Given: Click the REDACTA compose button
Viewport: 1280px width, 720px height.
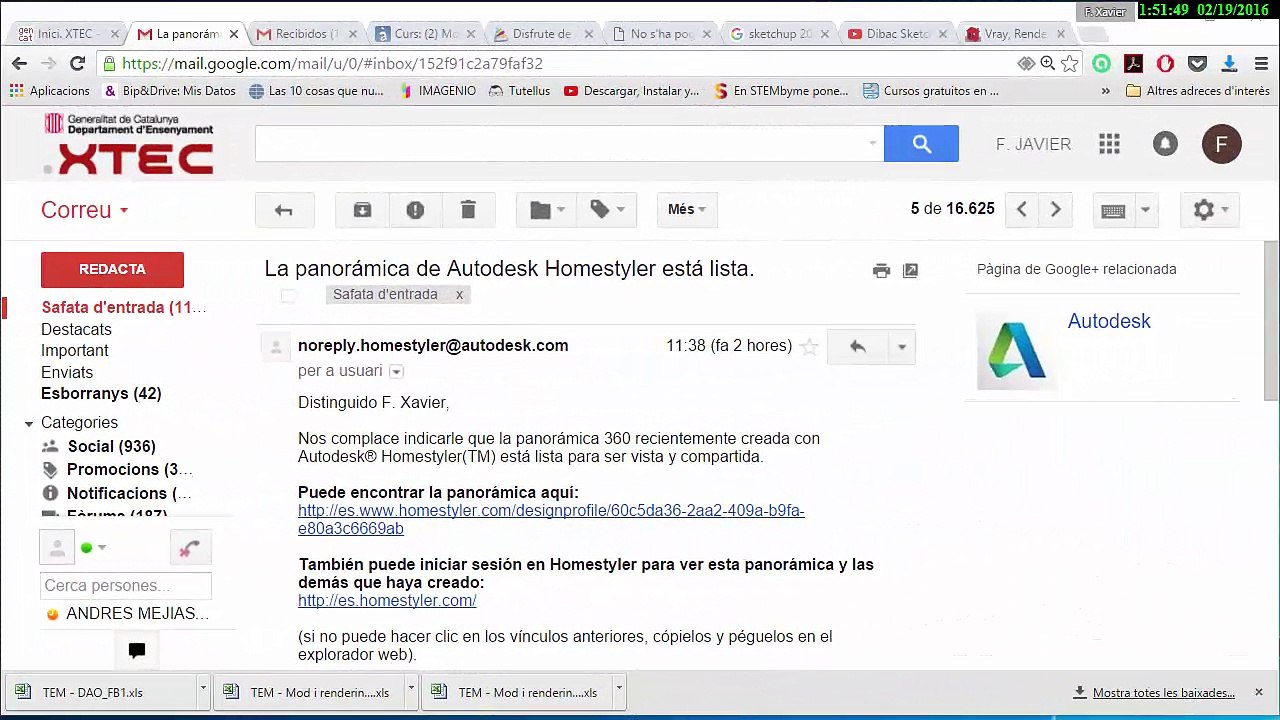Looking at the screenshot, I should tap(112, 269).
